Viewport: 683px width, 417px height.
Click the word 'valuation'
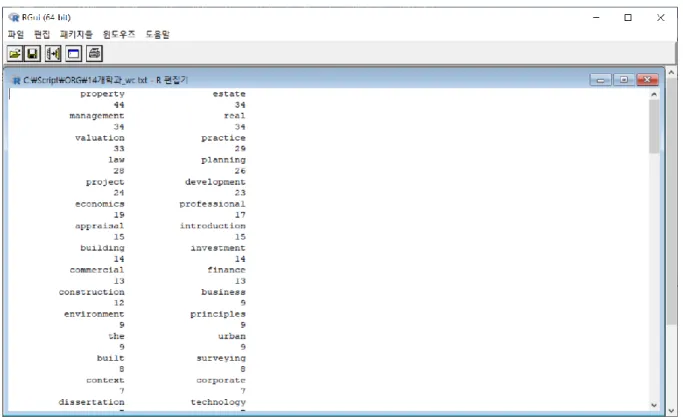100,138
